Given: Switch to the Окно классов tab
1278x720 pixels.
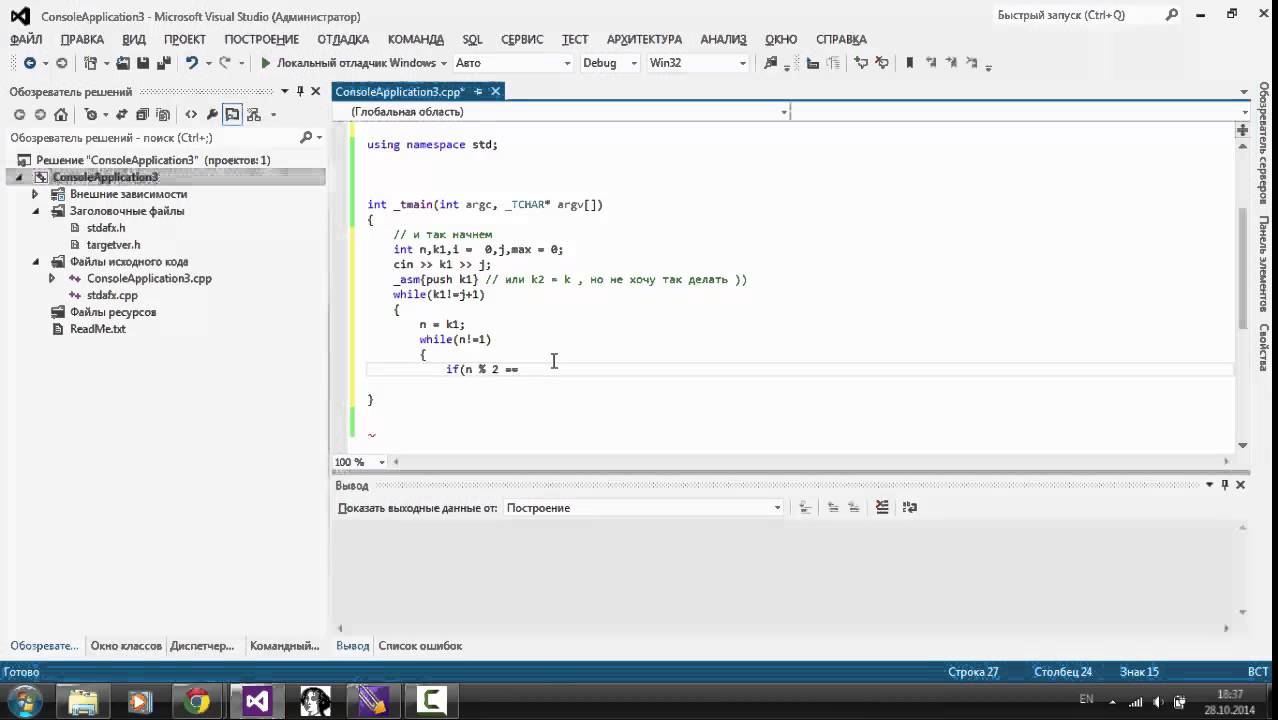Looking at the screenshot, I should [x=126, y=646].
